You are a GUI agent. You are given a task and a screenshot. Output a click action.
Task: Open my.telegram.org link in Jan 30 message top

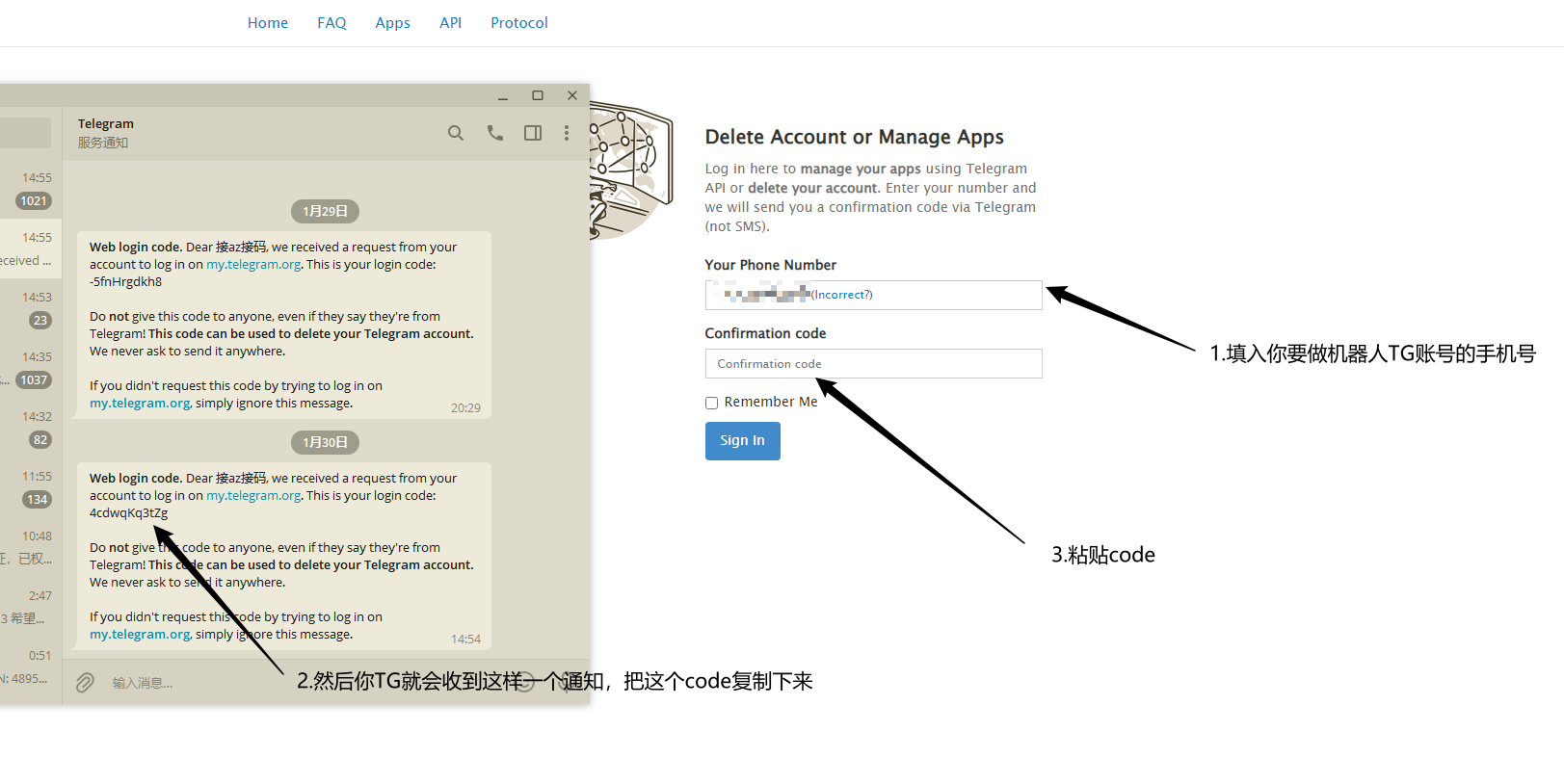click(253, 496)
